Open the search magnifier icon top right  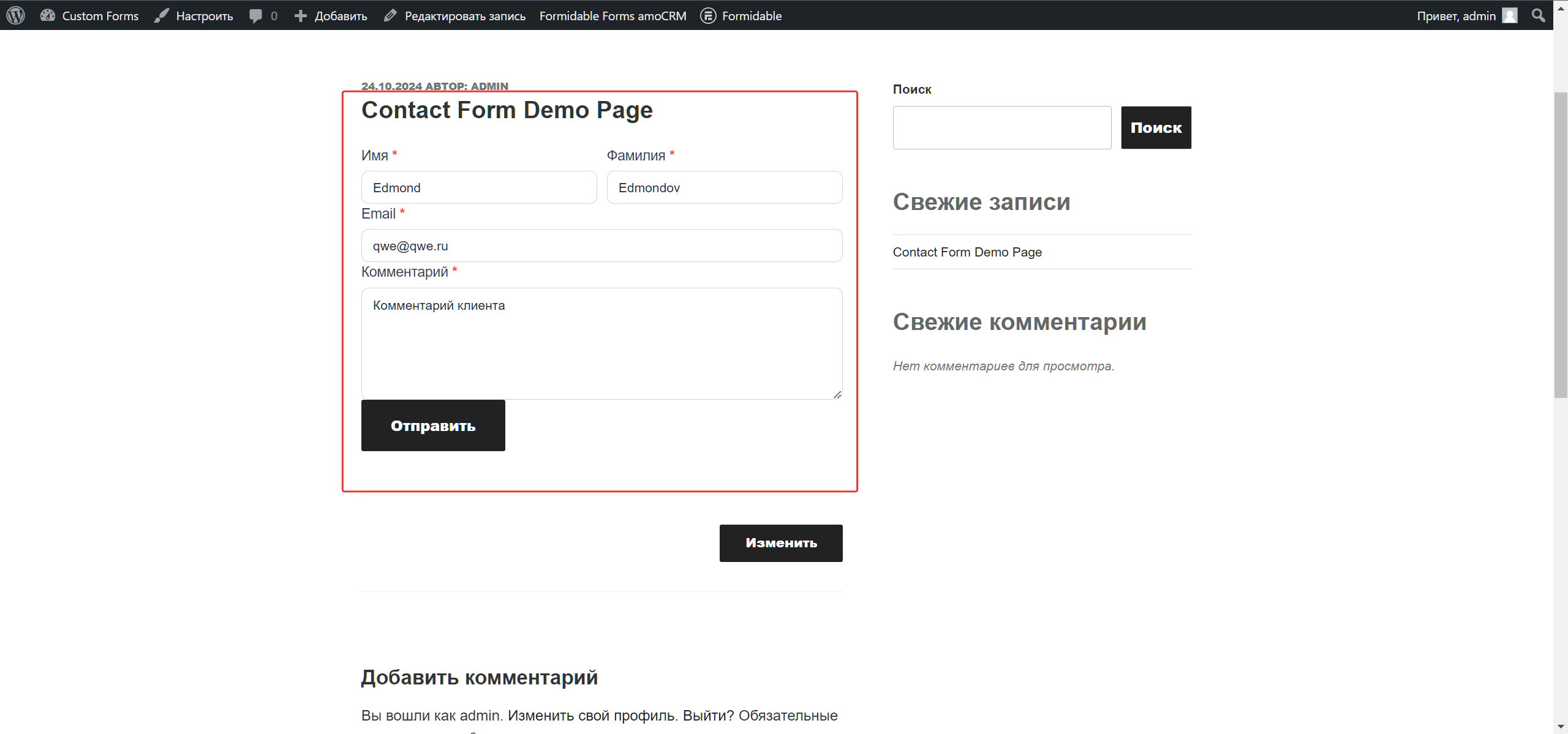coord(1539,15)
